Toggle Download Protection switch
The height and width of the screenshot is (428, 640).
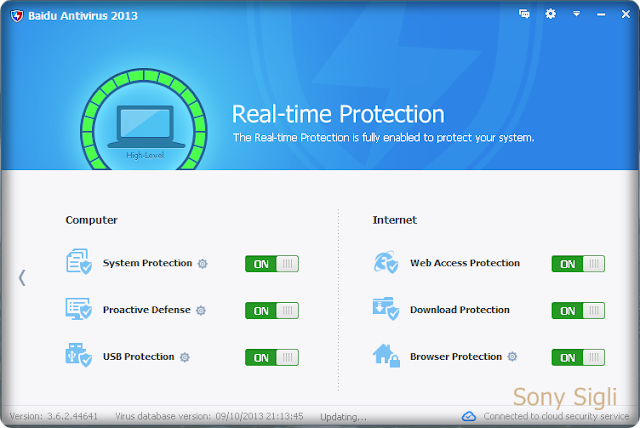pyautogui.click(x=578, y=310)
